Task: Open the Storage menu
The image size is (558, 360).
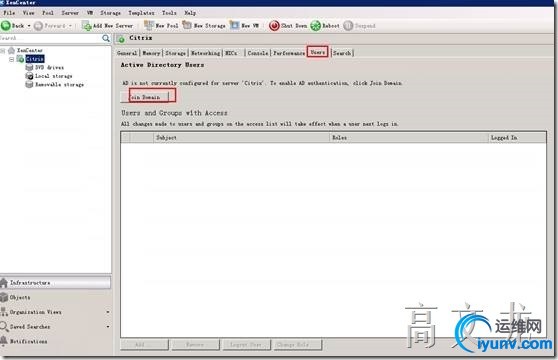Action: click(x=110, y=13)
